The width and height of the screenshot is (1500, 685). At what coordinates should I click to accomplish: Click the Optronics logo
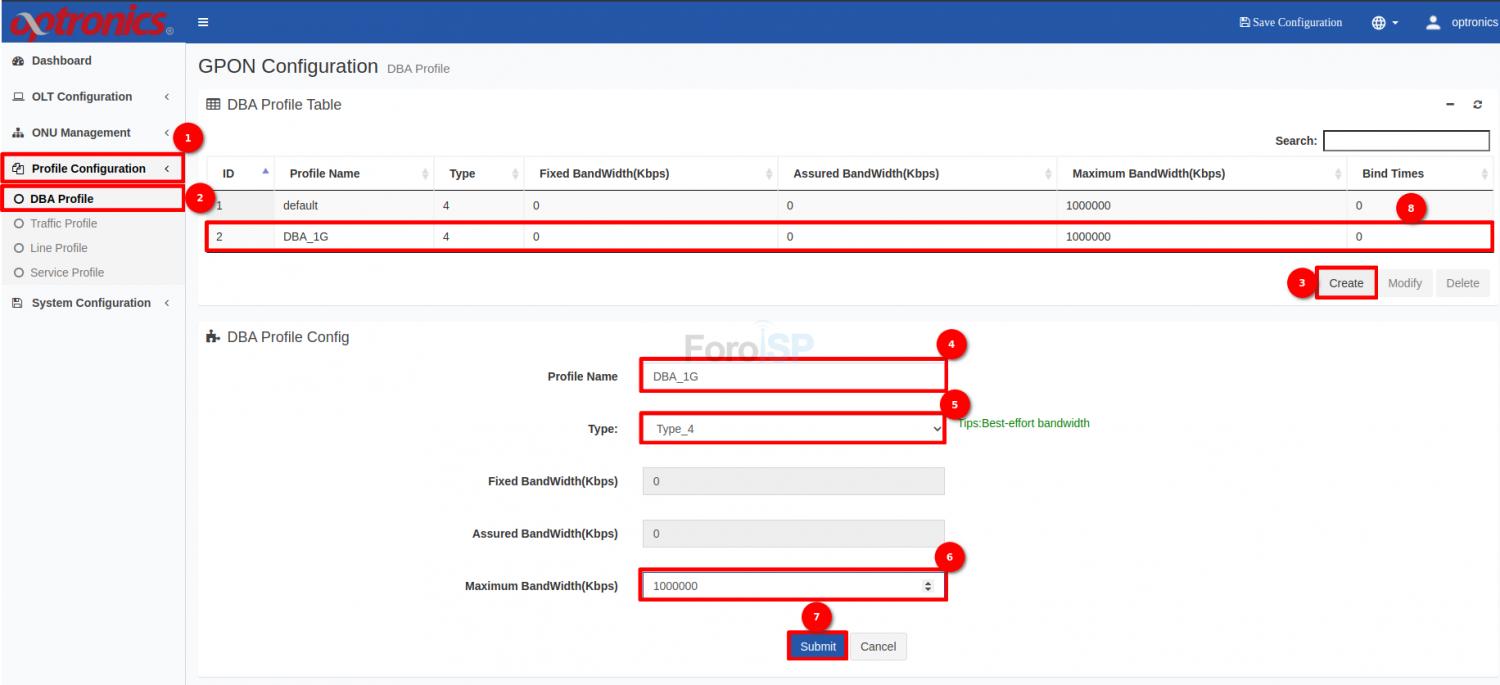tap(90, 21)
